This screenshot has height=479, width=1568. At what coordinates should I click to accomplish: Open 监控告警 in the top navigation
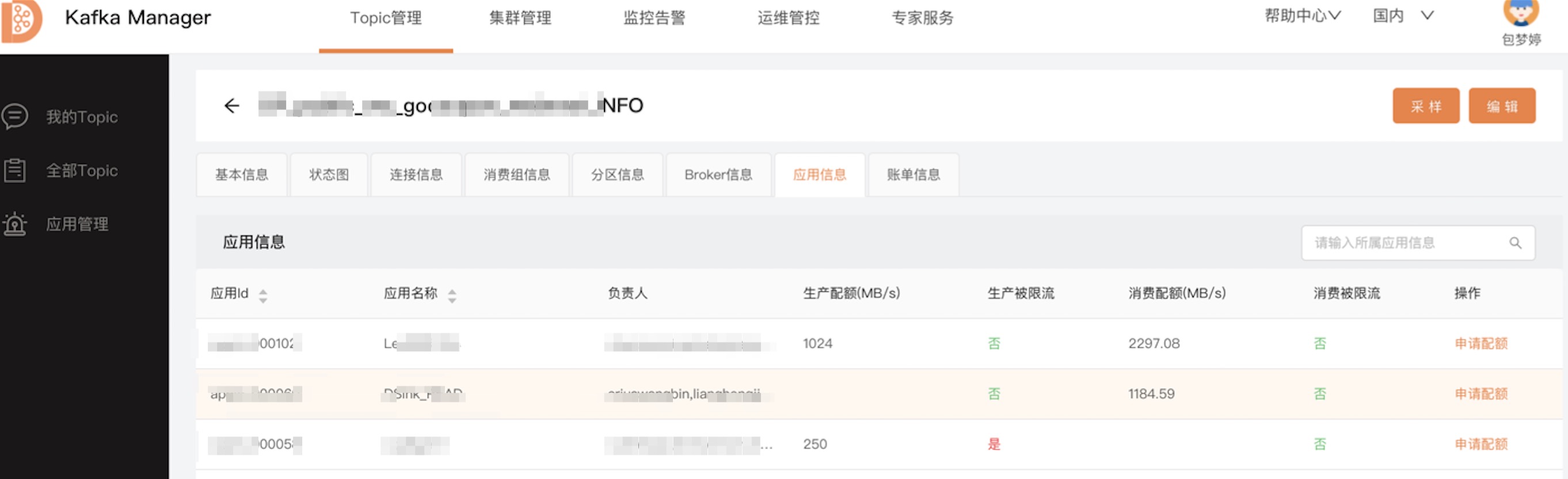click(654, 18)
